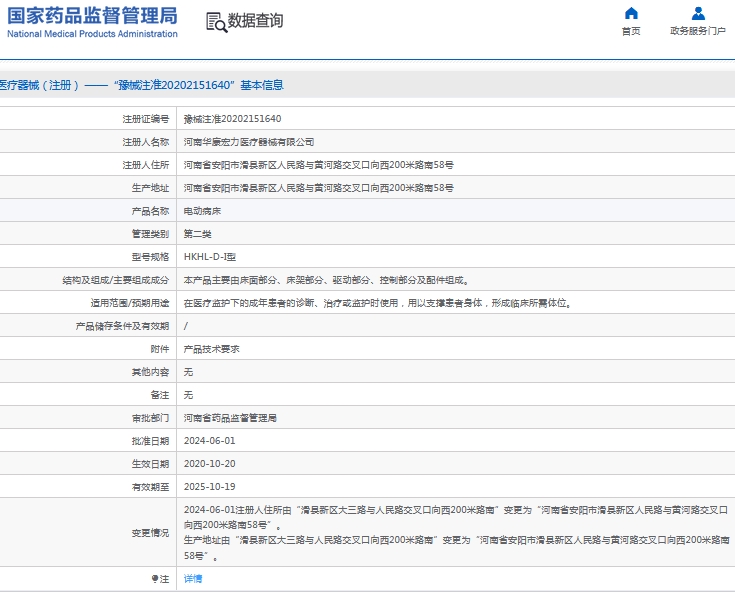Image resolution: width=735 pixels, height=595 pixels.
Task: Click the 型号规格 field label
Action: pyautogui.click(x=150, y=257)
